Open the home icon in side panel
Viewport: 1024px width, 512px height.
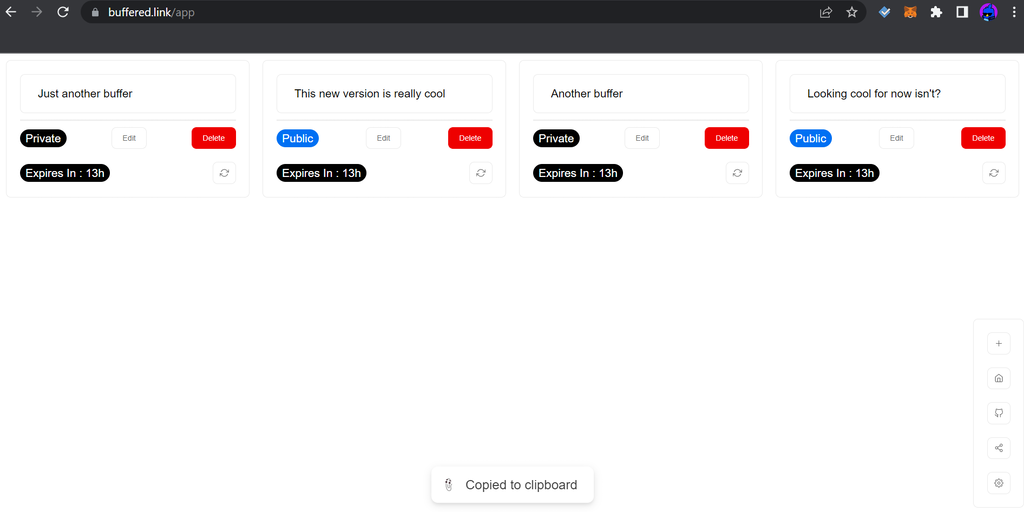point(999,378)
